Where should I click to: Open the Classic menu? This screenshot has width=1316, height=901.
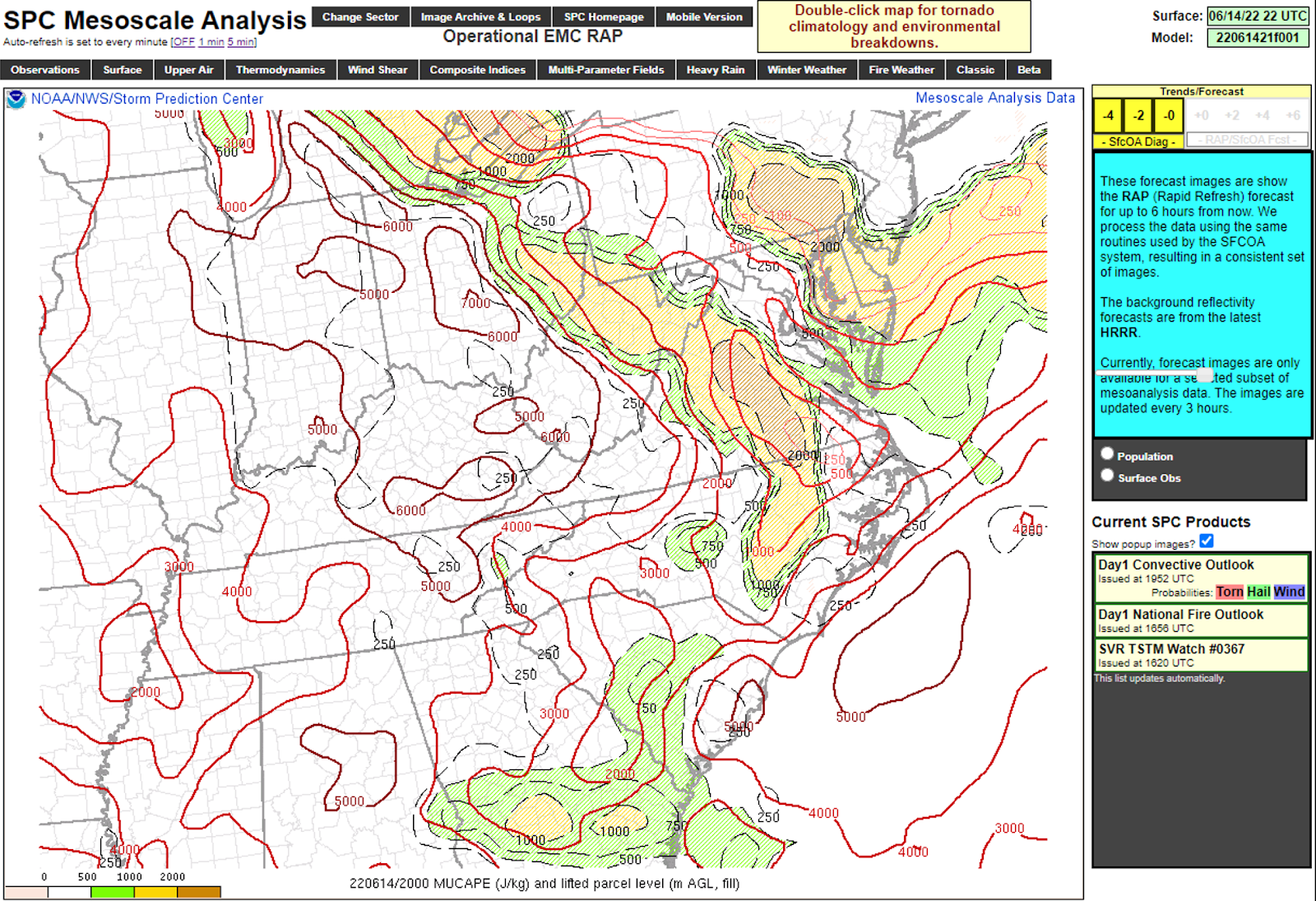point(975,70)
